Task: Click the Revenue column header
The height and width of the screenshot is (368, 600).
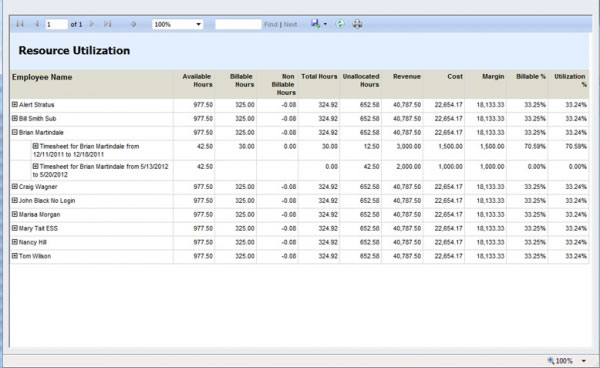Action: [x=407, y=77]
